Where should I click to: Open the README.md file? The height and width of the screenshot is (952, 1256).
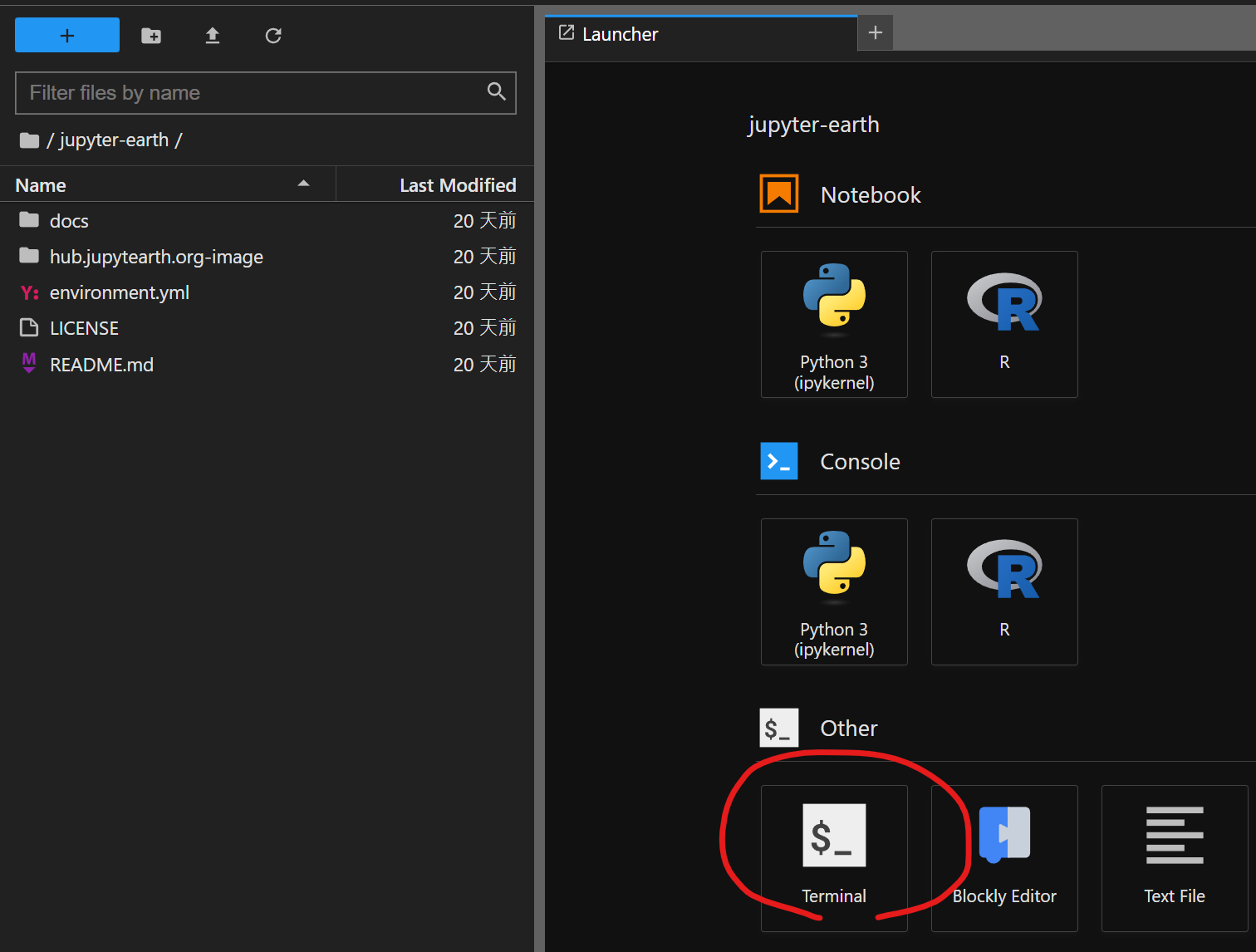(101, 365)
